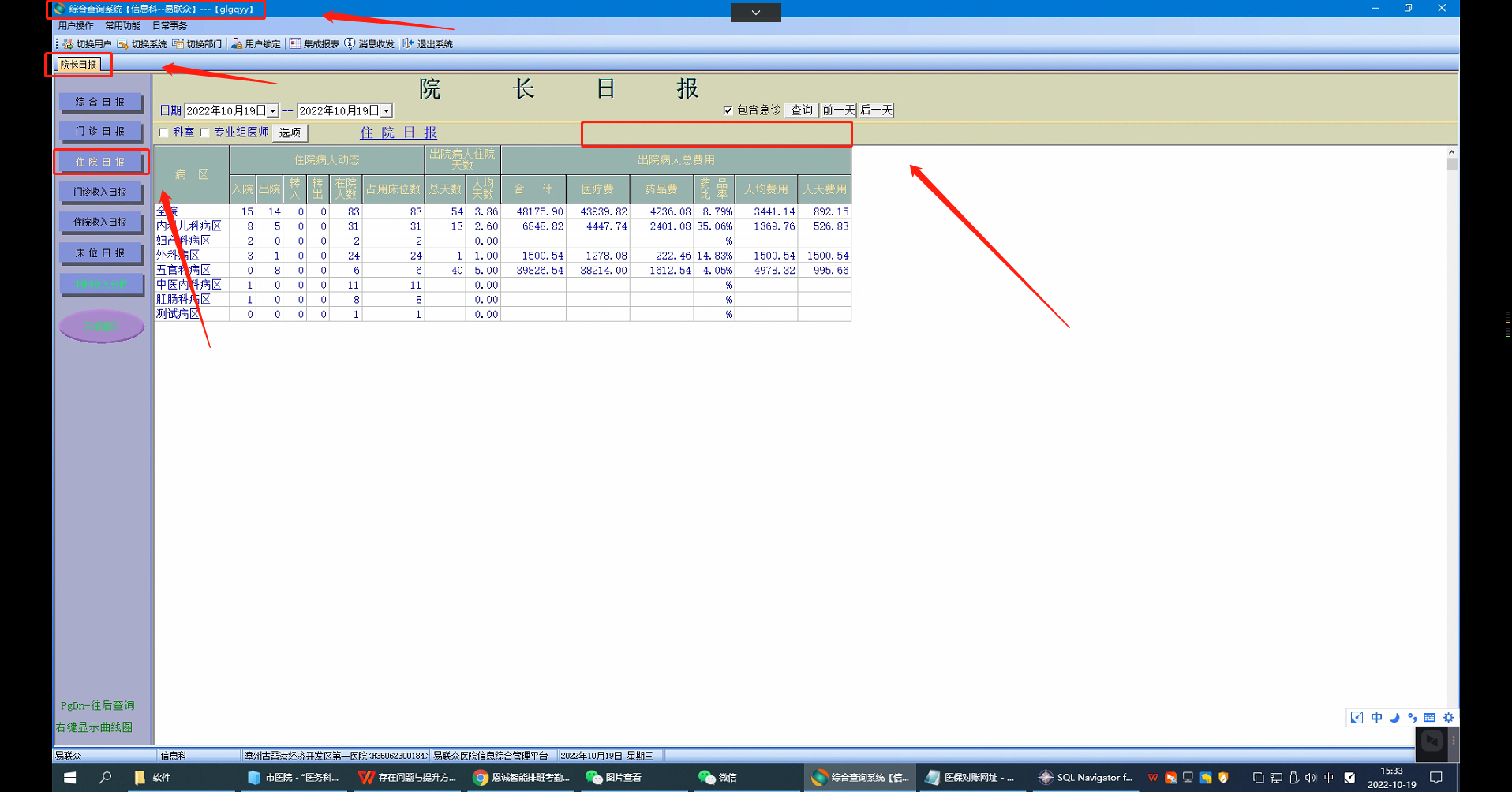The width and height of the screenshot is (1512, 792).
Task: Click the taskbar search magnifier icon
Action: click(105, 778)
